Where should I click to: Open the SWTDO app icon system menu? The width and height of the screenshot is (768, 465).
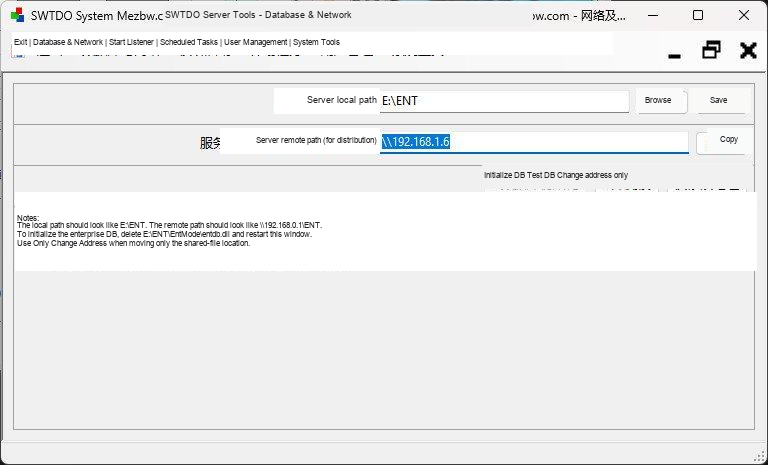pyautogui.click(x=18, y=15)
